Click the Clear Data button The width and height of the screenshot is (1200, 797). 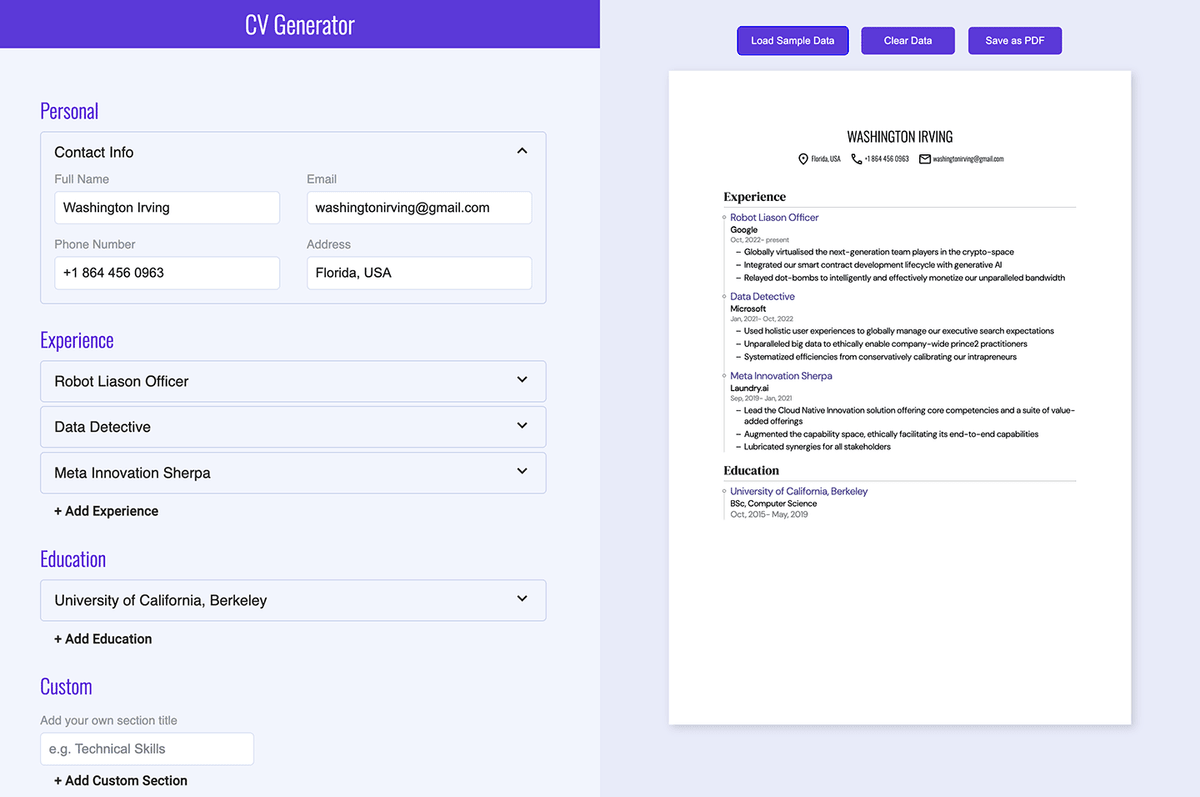pyautogui.click(x=907, y=40)
